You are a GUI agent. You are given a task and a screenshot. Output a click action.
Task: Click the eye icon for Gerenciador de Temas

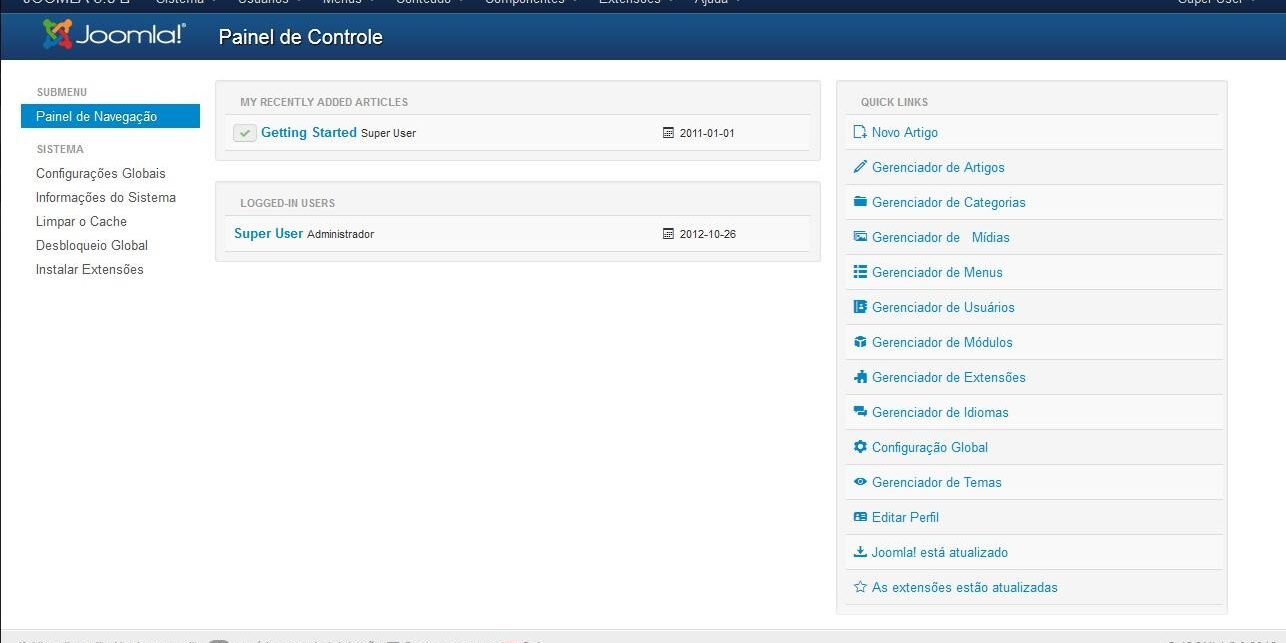pyautogui.click(x=860, y=482)
